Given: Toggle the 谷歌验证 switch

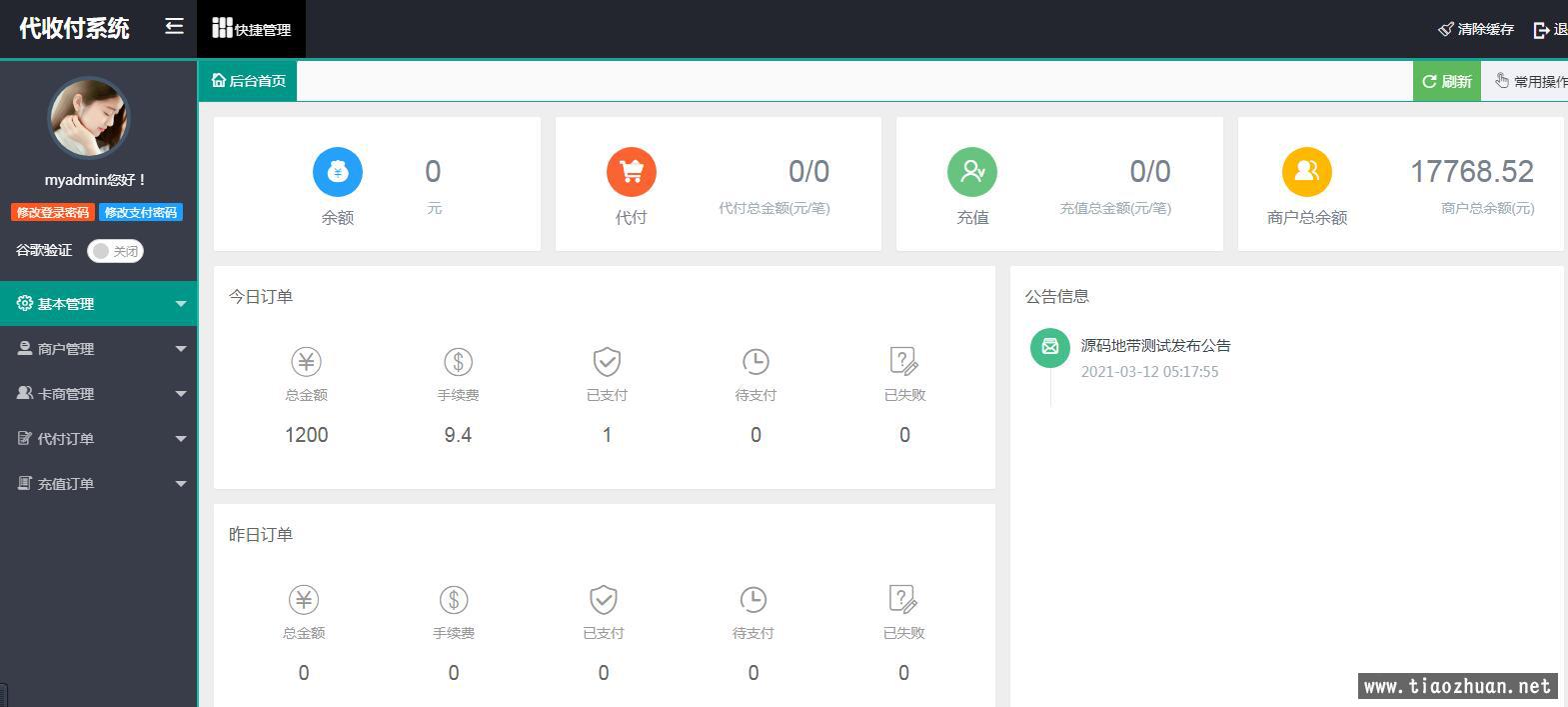Looking at the screenshot, I should click(115, 251).
